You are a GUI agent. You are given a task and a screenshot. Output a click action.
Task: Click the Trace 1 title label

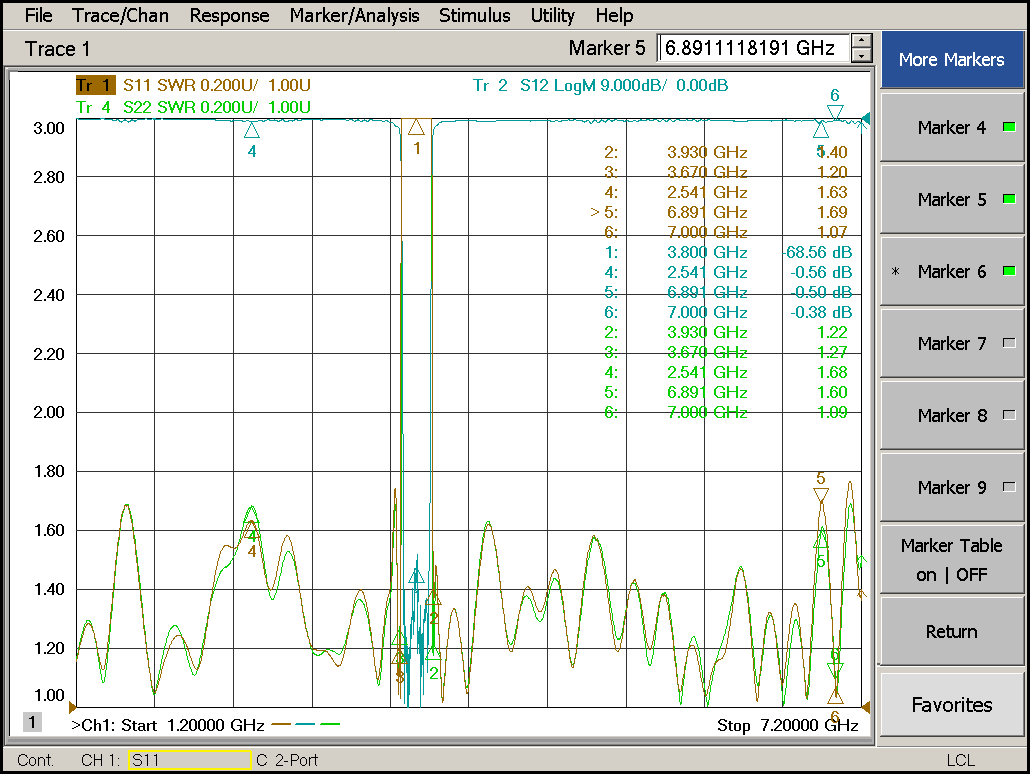[57, 49]
